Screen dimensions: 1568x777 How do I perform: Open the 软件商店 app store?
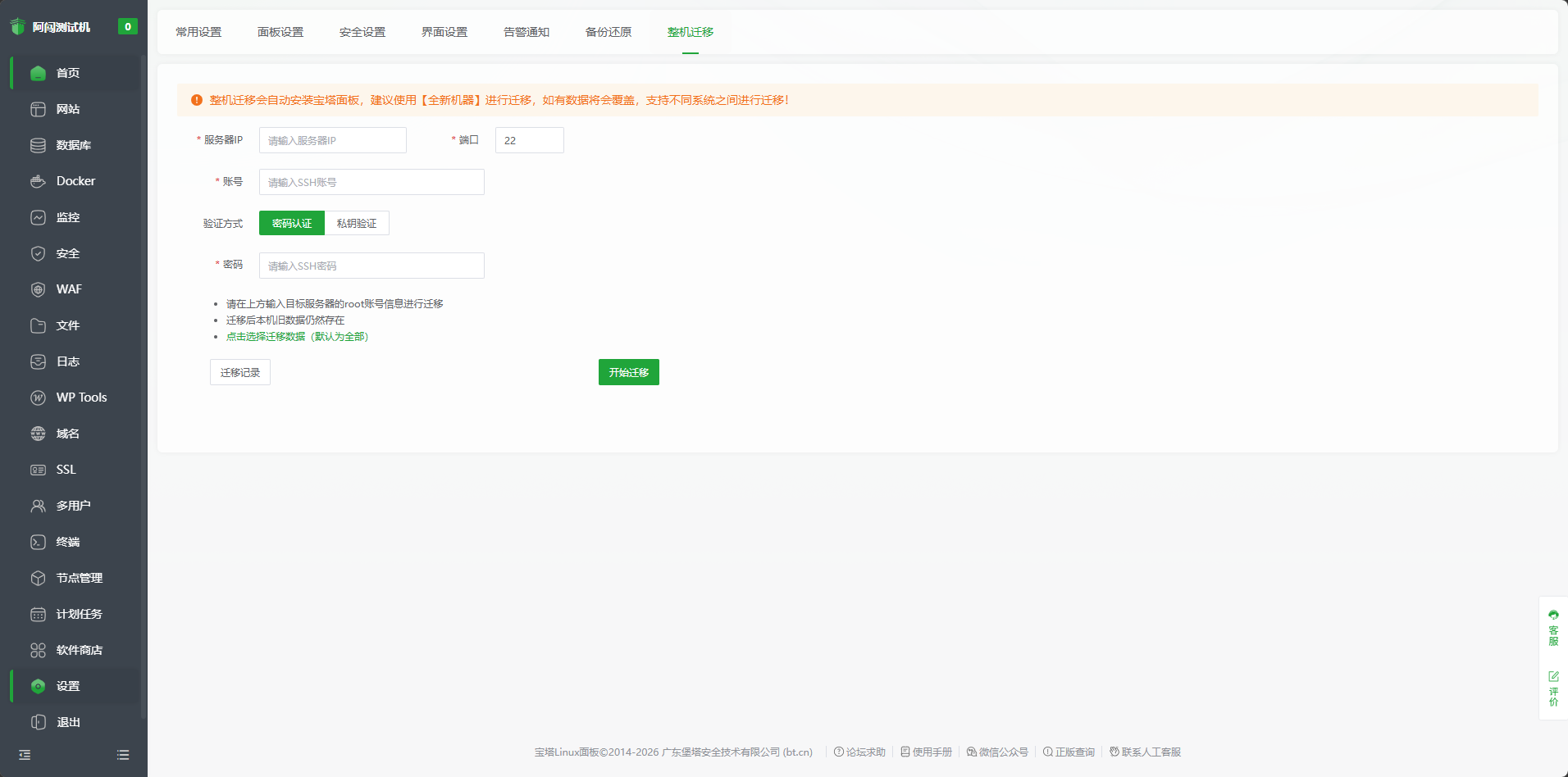[x=79, y=650]
